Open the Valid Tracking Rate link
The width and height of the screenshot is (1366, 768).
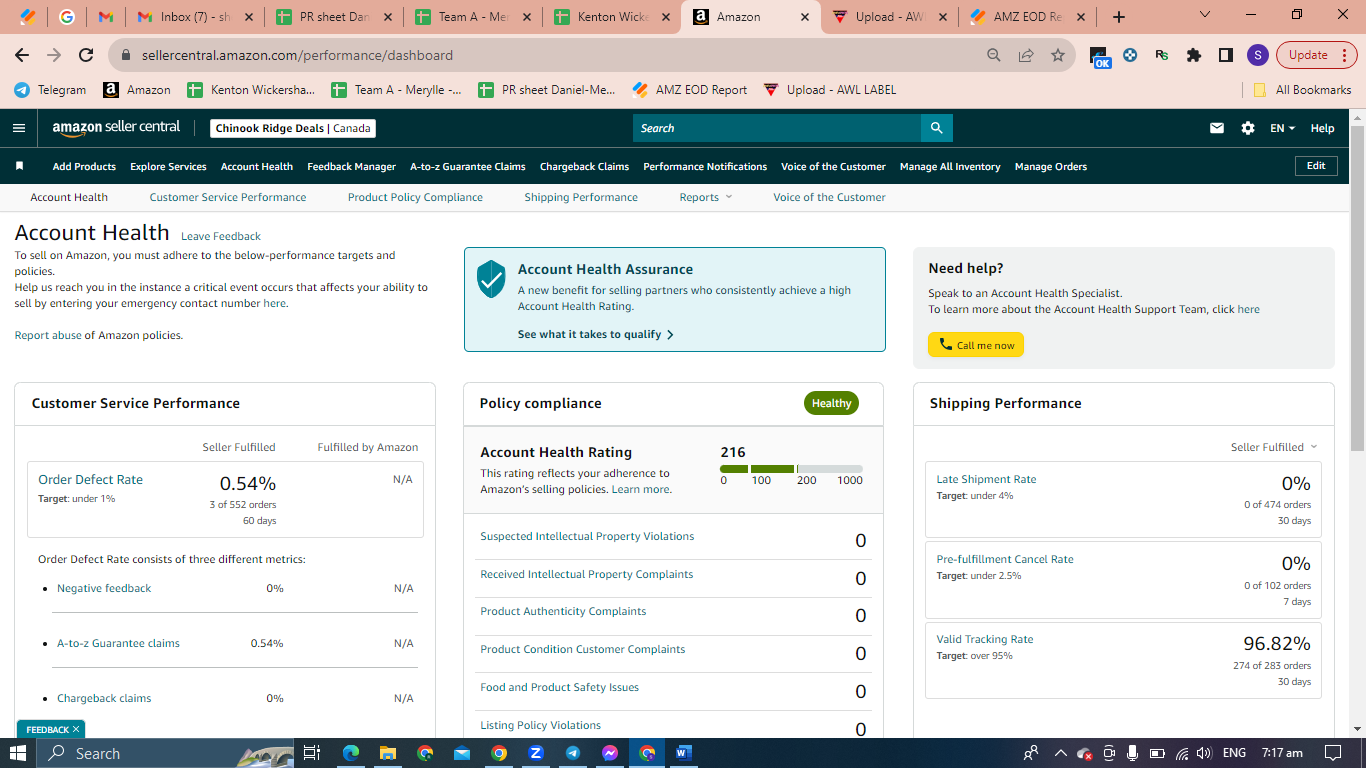[985, 639]
